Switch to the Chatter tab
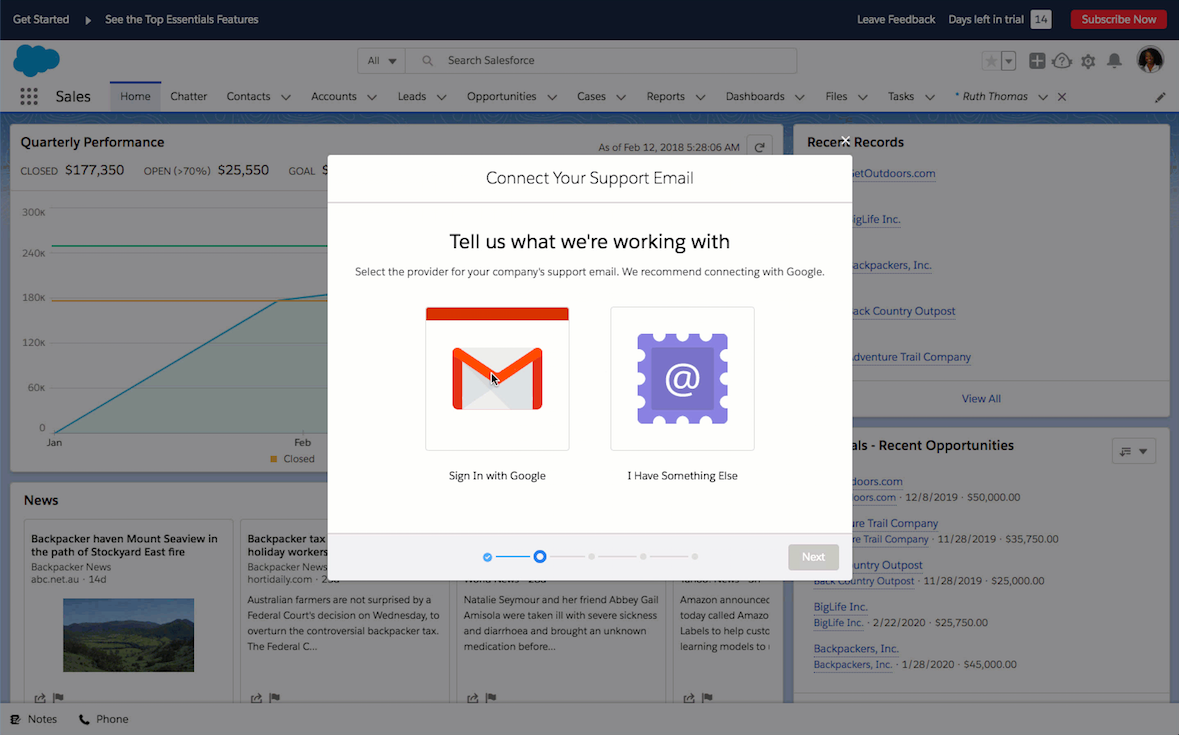 188,97
